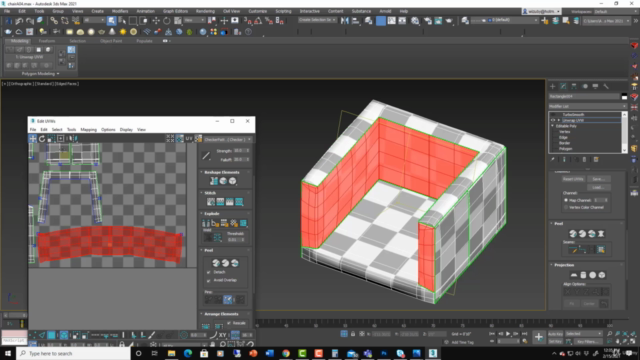Click the Select and Move tool in main toolbar
The height and width of the screenshot is (360, 640).
click(x=156, y=20)
